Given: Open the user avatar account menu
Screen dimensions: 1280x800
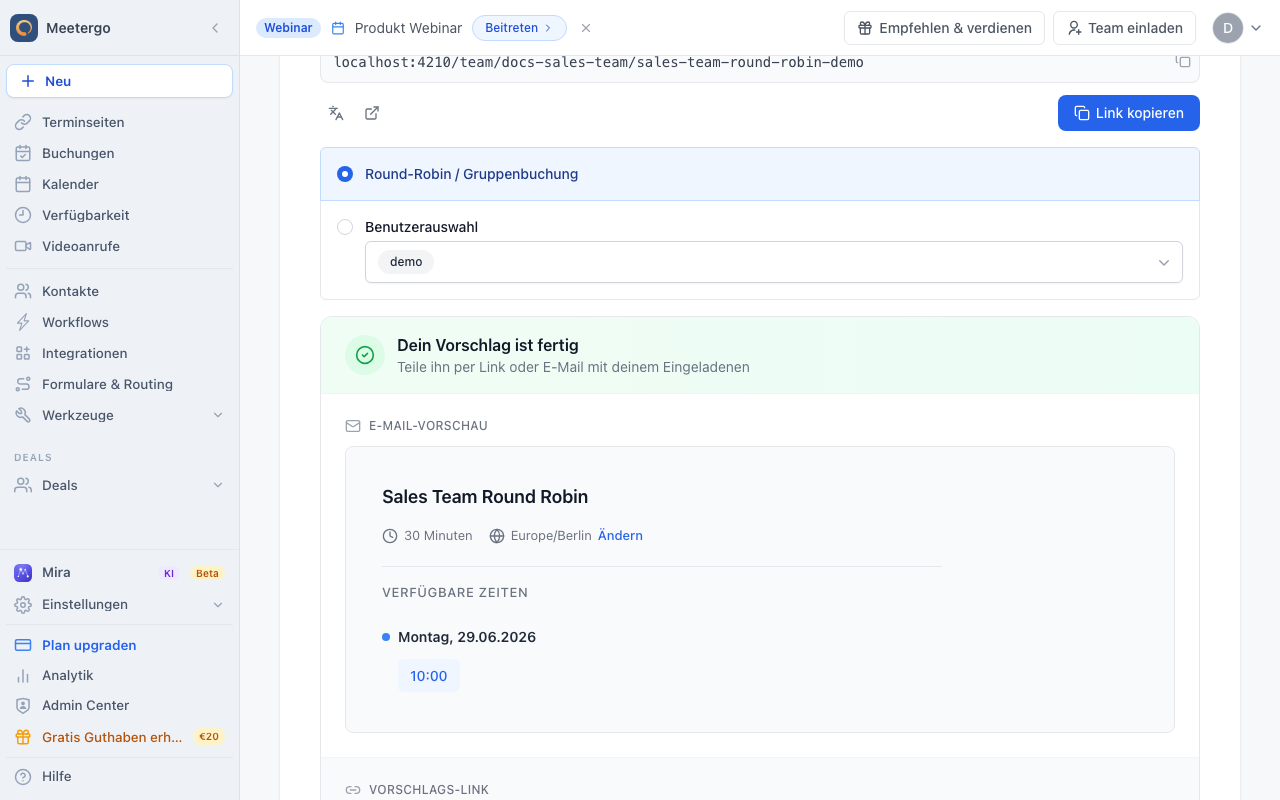Looking at the screenshot, I should (1237, 28).
